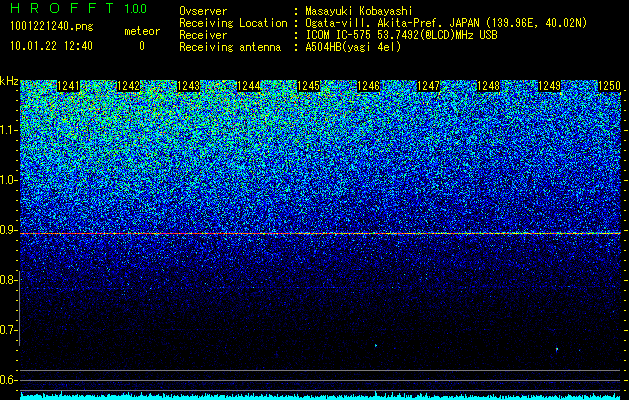Click the 1.1 frequency axis label

8,130
